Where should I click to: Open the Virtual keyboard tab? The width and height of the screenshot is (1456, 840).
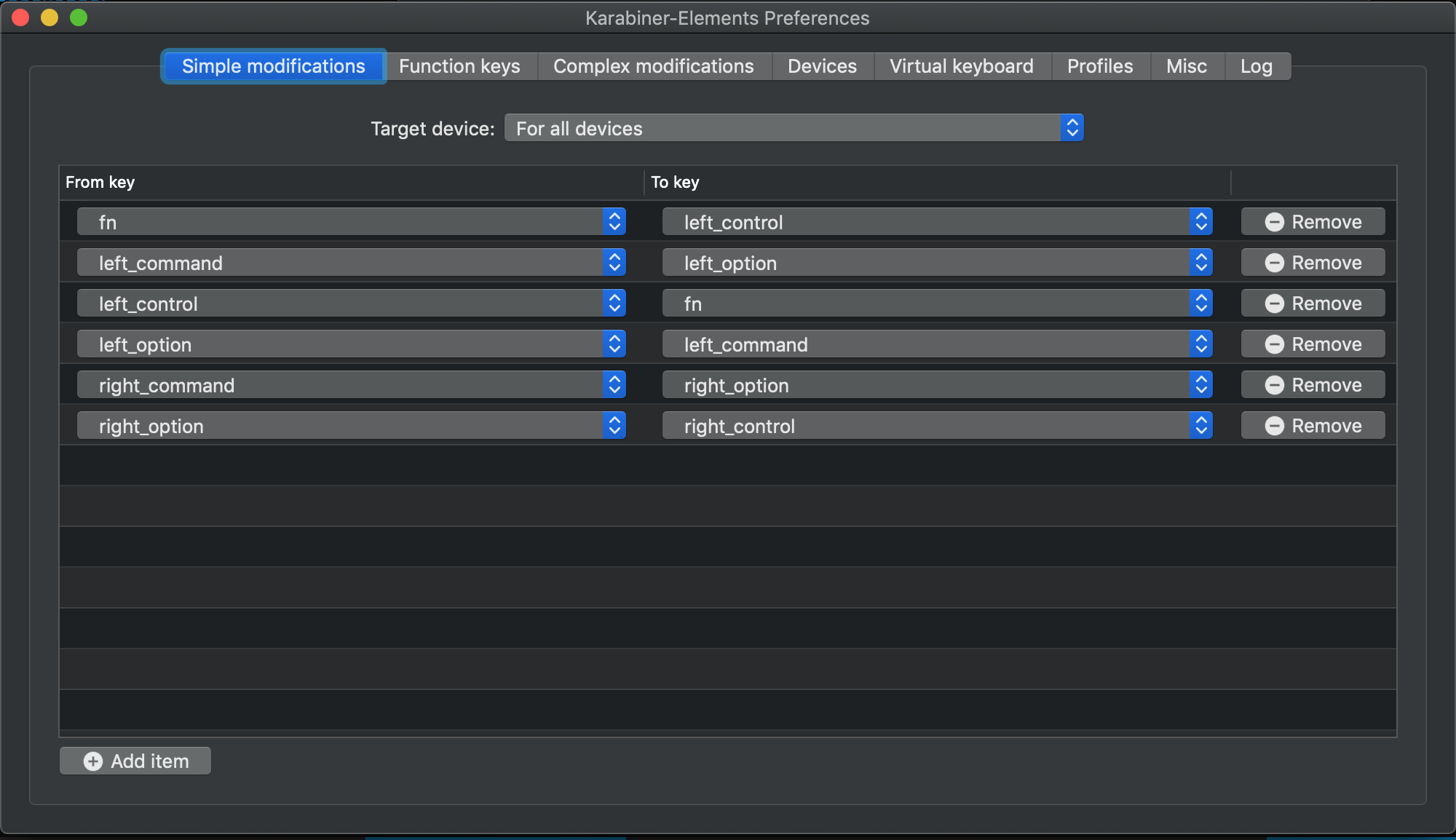[961, 66]
